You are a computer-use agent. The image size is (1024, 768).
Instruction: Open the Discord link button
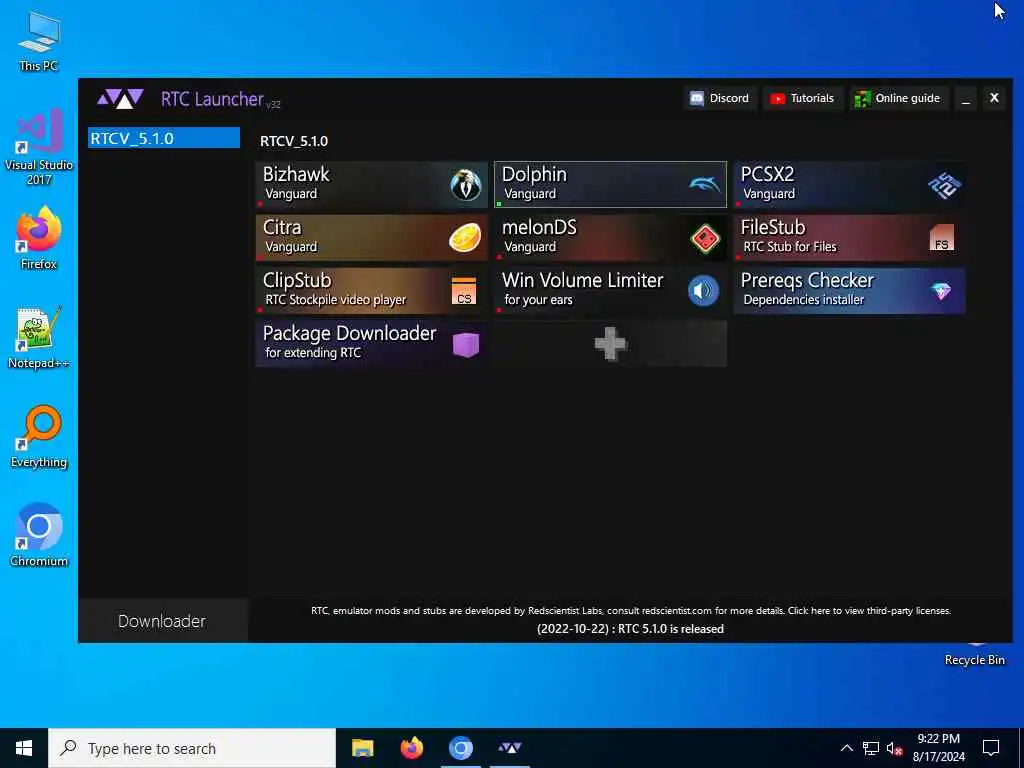[x=720, y=98]
